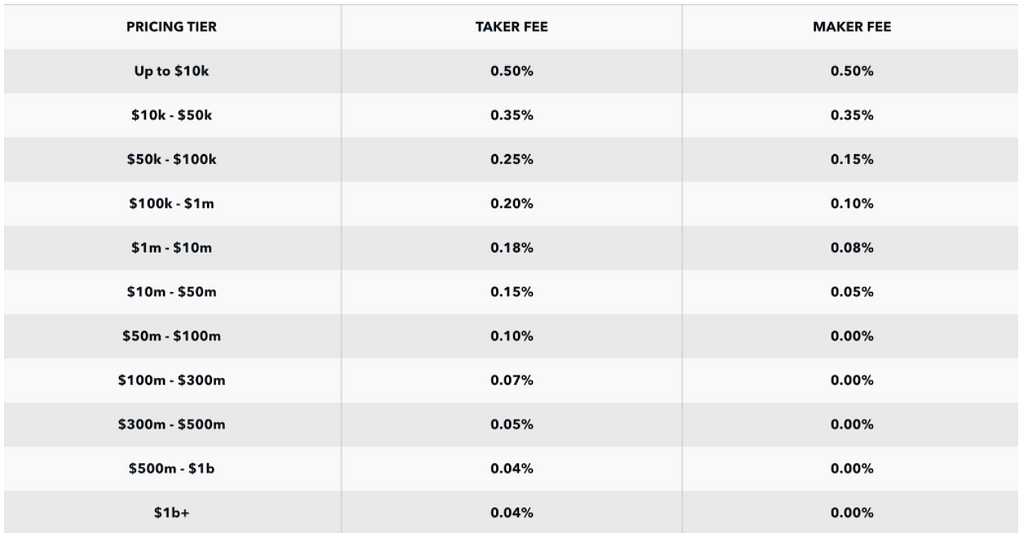
Task: Select the '$300m - $500m' tier label
Action: tap(171, 424)
